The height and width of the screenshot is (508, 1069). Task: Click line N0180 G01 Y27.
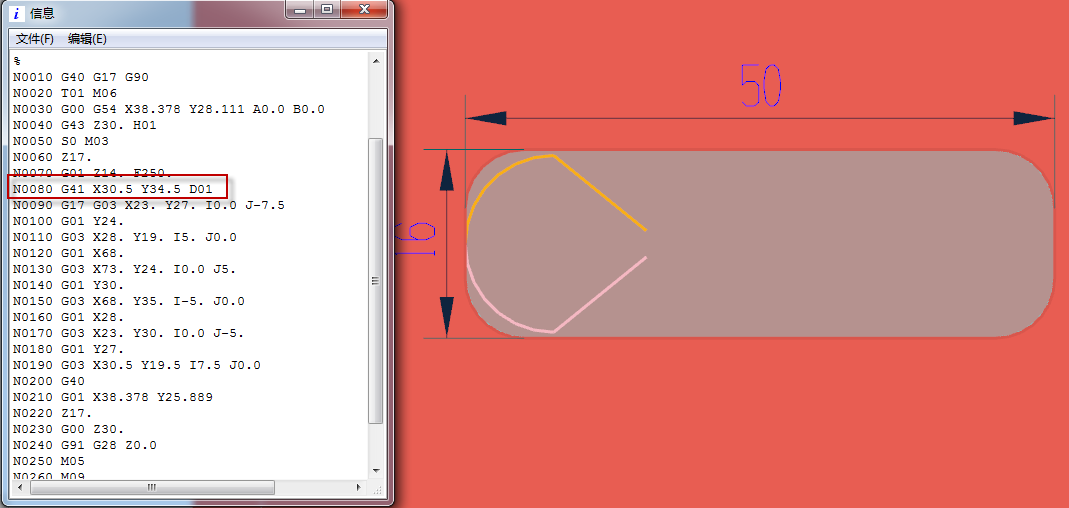pyautogui.click(x=68, y=349)
